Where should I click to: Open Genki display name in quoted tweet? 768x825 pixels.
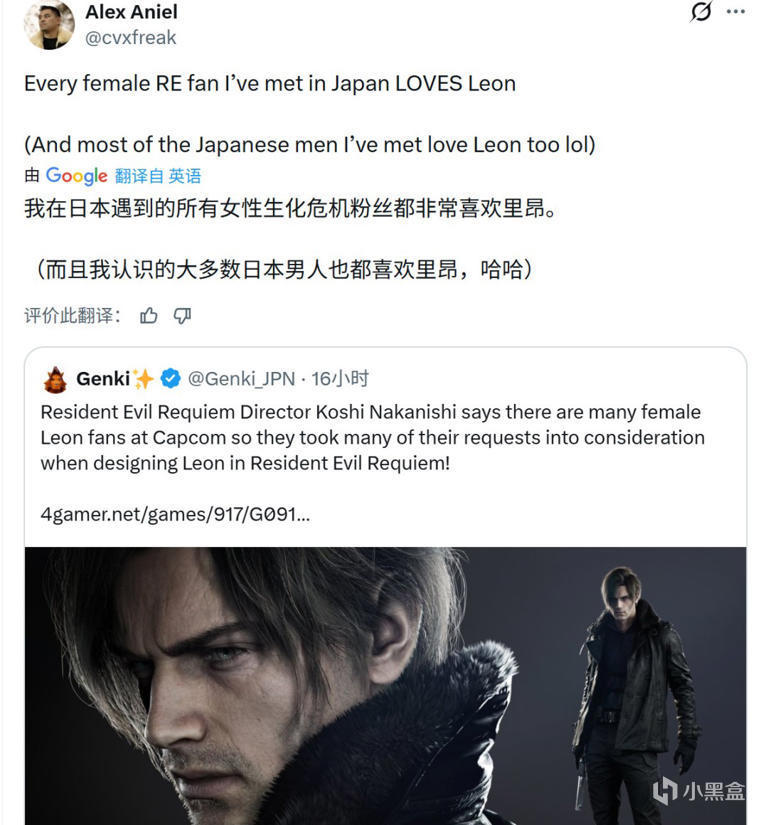[103, 379]
